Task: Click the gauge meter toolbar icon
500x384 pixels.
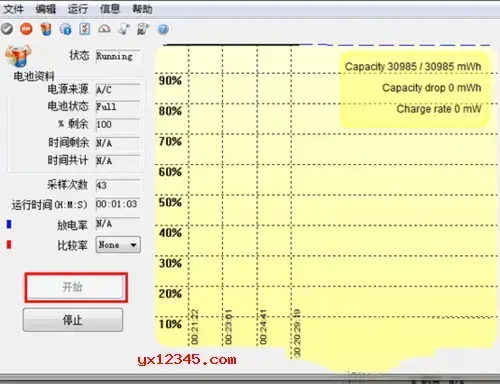Action: tap(104, 29)
